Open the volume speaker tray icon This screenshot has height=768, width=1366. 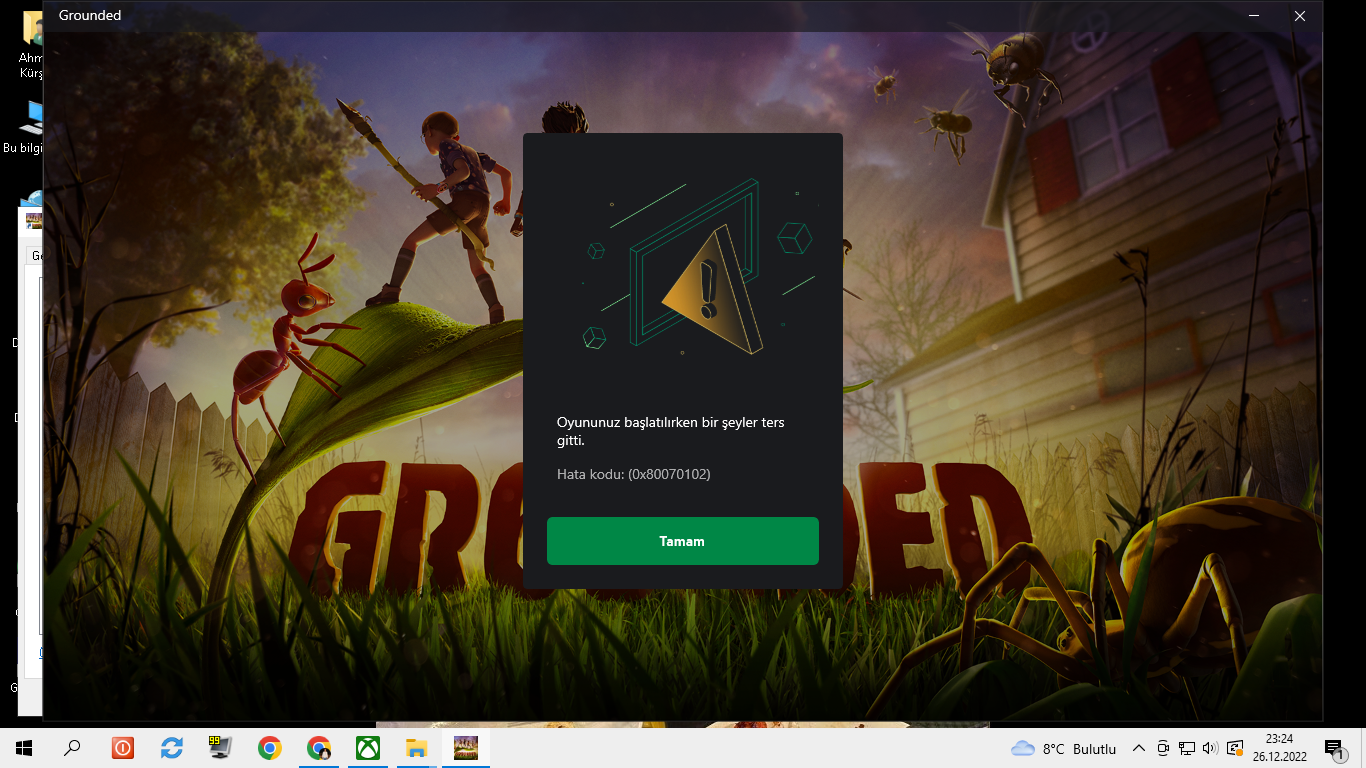coord(1210,748)
